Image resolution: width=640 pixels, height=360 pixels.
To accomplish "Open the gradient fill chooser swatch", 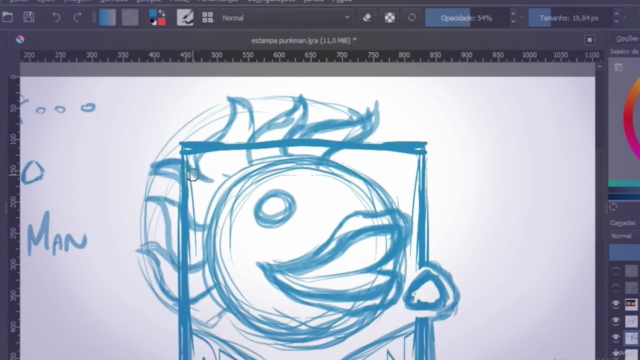I will click(107, 18).
